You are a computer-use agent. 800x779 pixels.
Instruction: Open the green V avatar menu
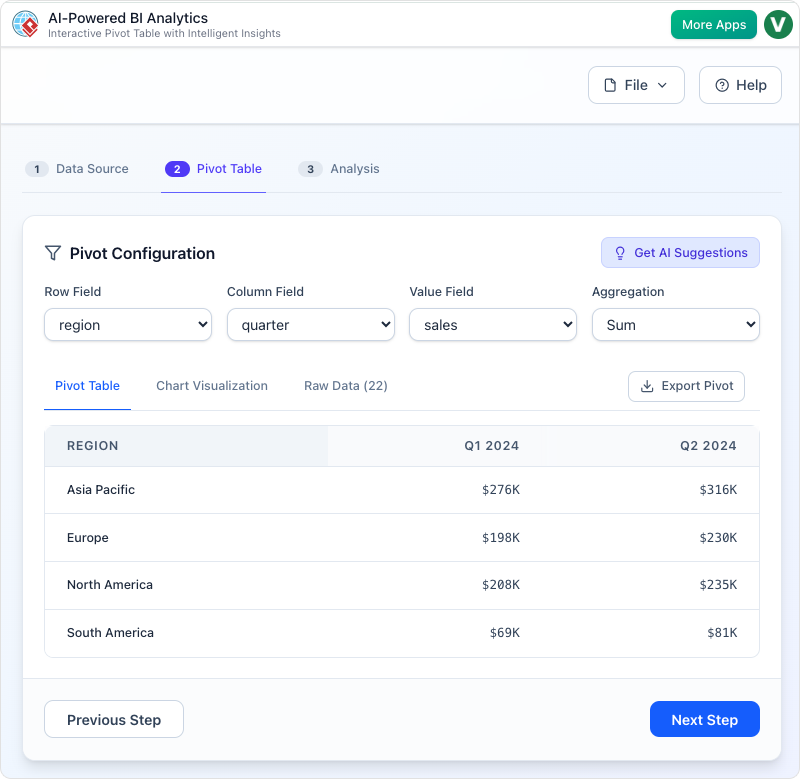point(778,24)
